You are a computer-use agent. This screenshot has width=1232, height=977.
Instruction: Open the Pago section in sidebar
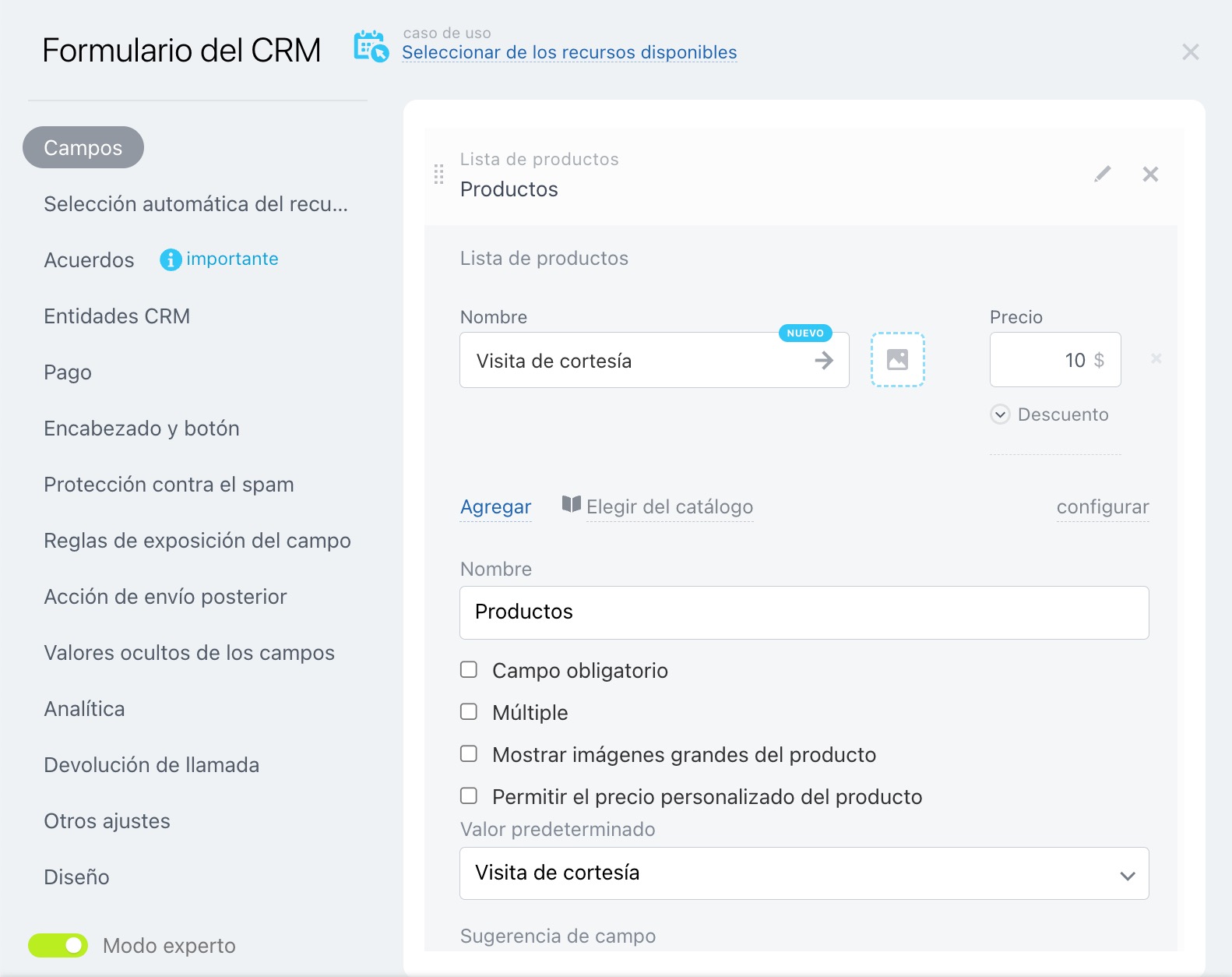(68, 372)
